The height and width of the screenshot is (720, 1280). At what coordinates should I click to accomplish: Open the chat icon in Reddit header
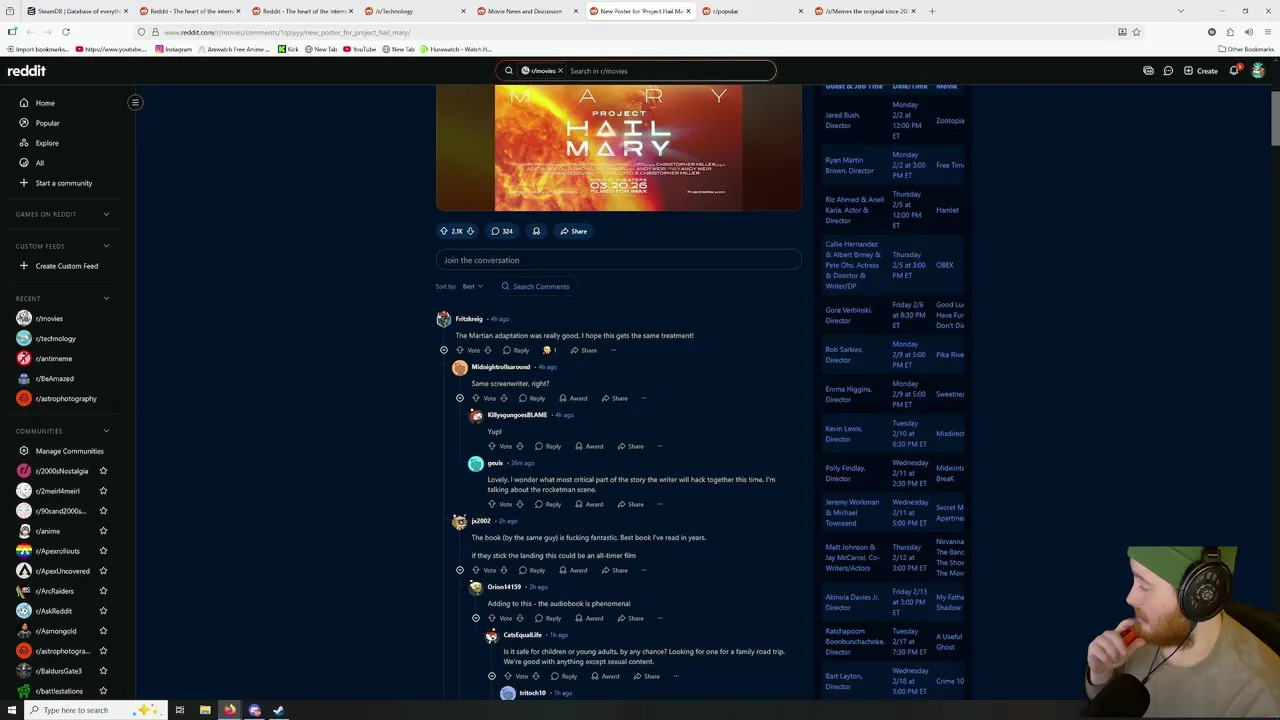(x=1168, y=71)
